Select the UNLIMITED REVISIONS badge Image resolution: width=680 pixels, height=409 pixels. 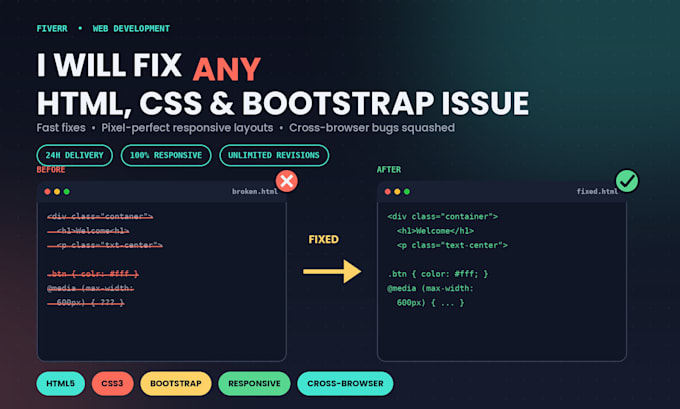274,155
